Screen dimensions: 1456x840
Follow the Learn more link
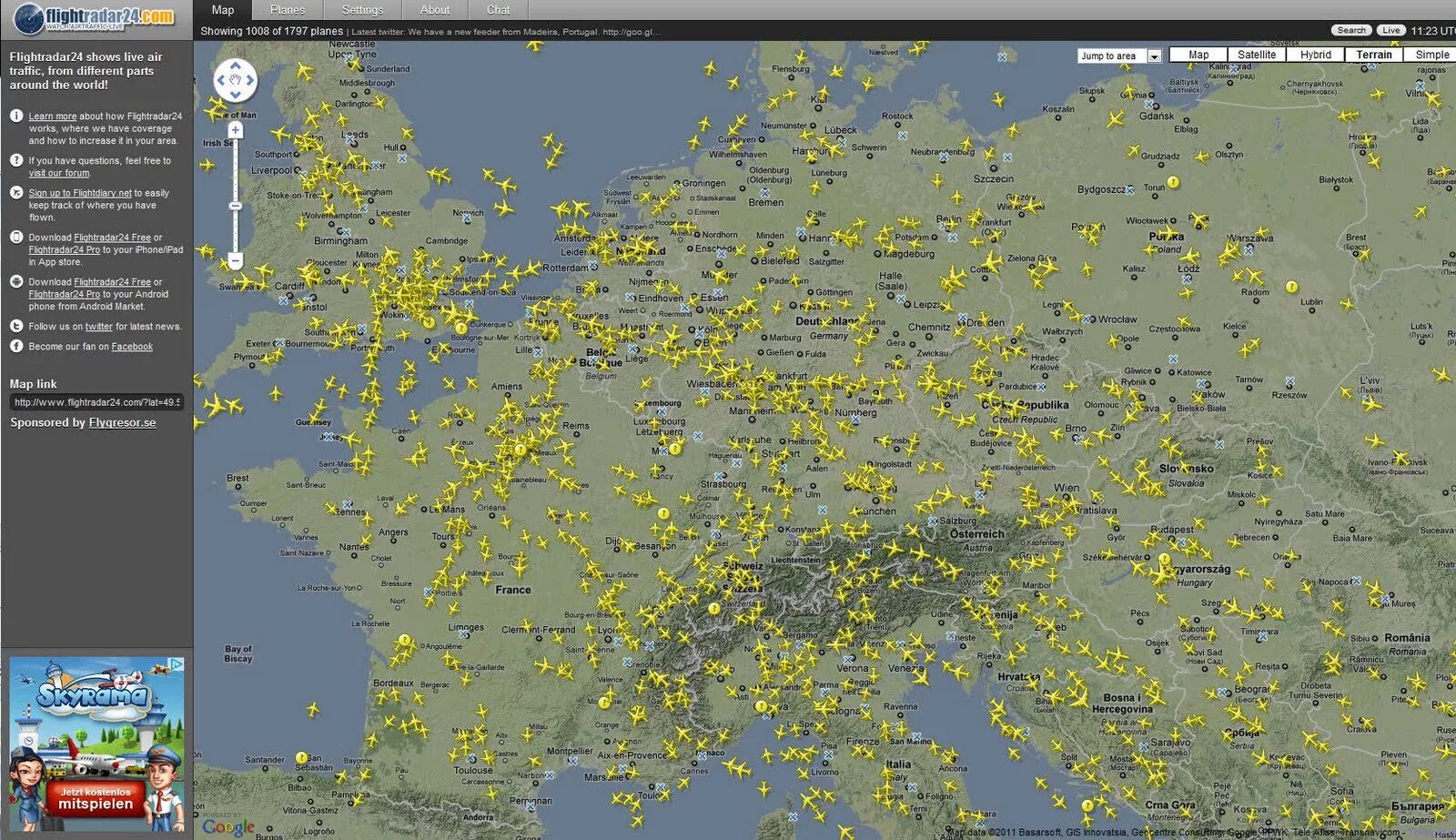[x=52, y=116]
